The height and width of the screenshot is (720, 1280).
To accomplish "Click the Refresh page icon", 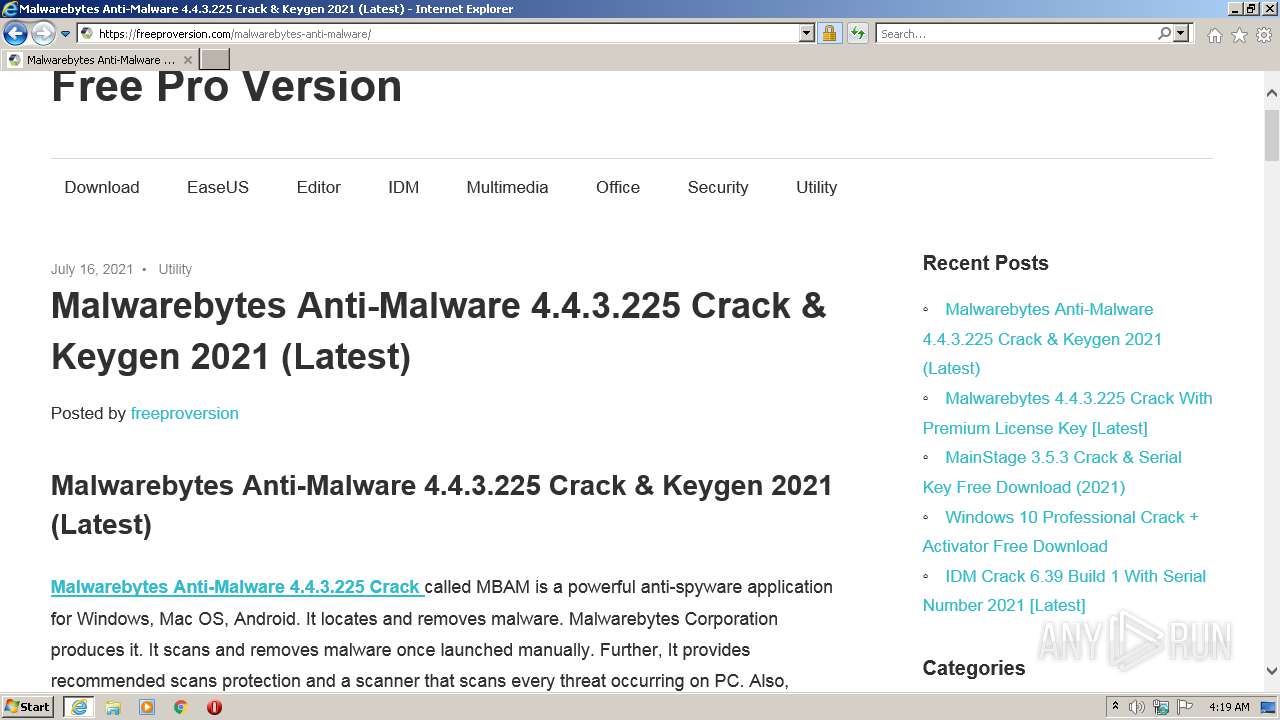I will pos(857,34).
